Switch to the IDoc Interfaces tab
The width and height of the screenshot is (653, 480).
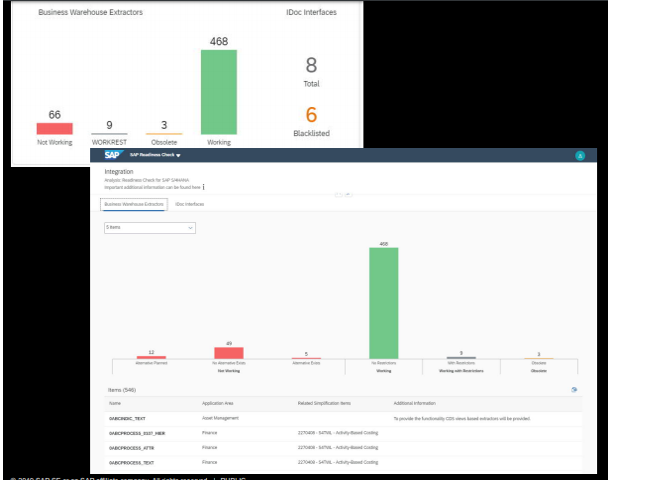coord(189,204)
